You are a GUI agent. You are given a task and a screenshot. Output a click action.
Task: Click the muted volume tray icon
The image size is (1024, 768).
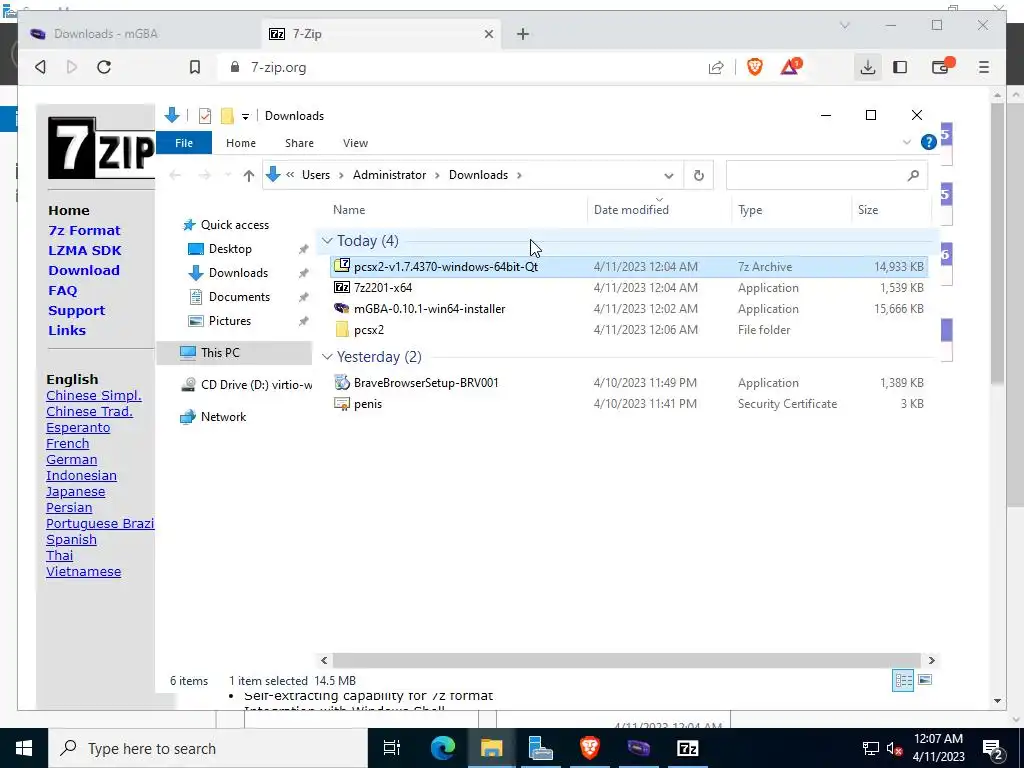coord(895,748)
